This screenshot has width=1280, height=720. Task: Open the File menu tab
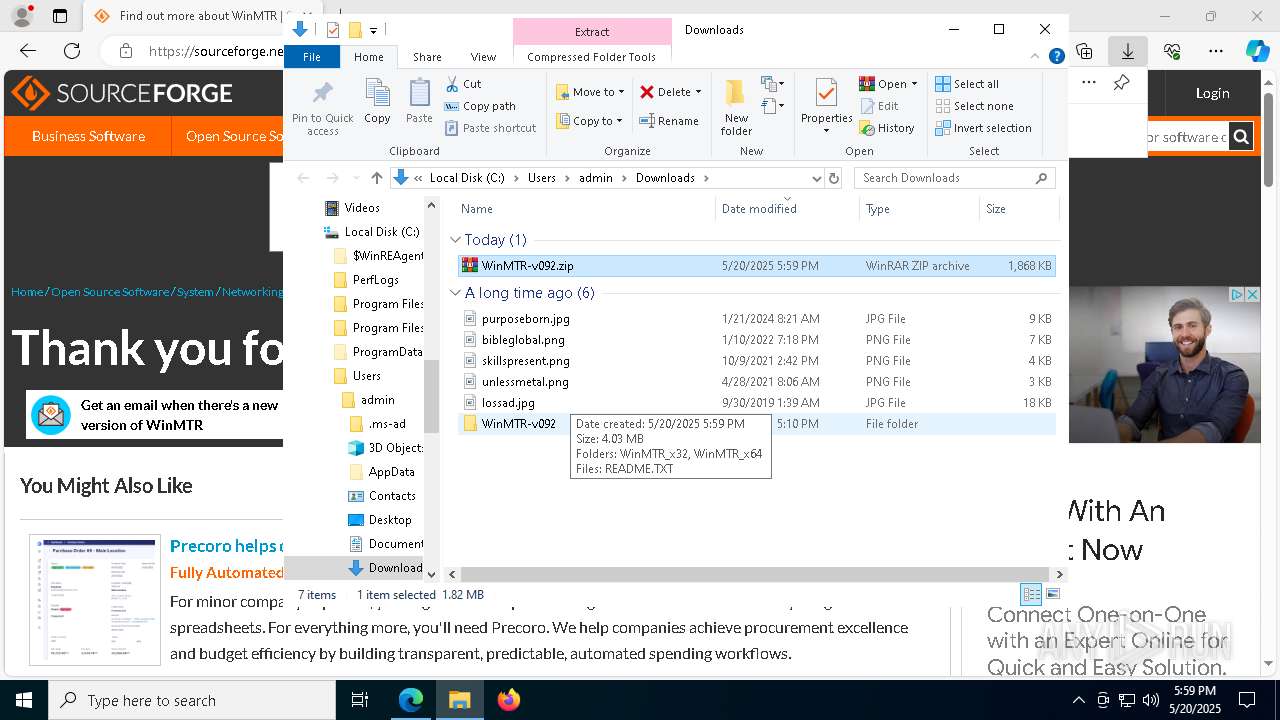click(312, 57)
